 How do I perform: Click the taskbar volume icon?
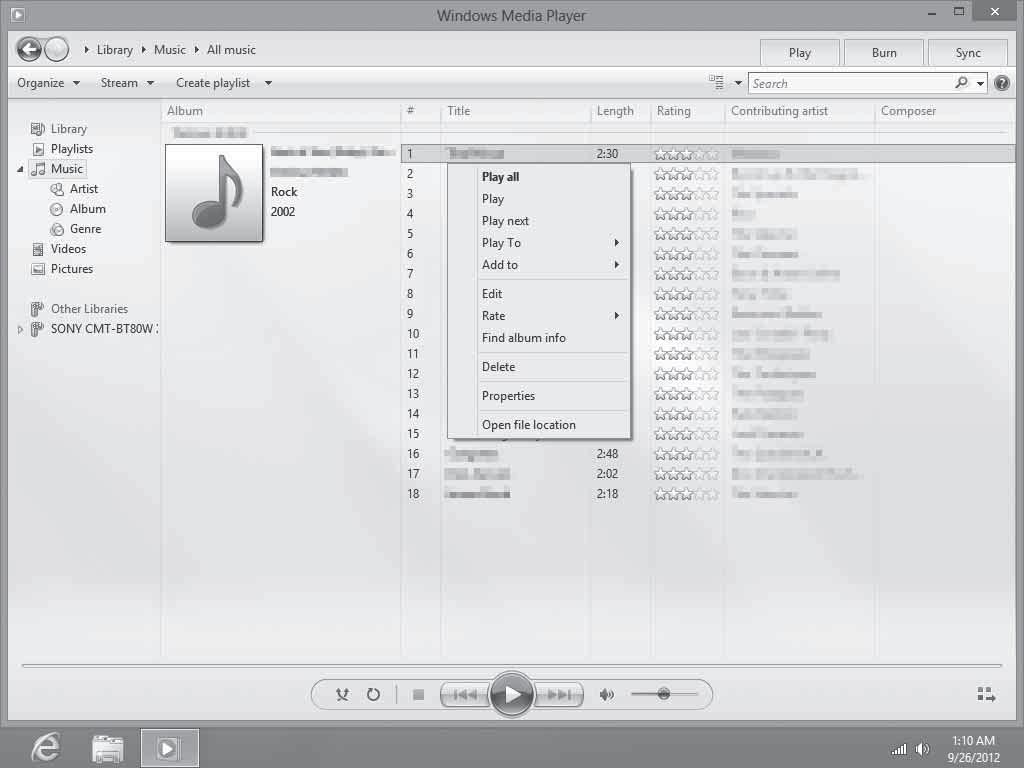tap(922, 749)
